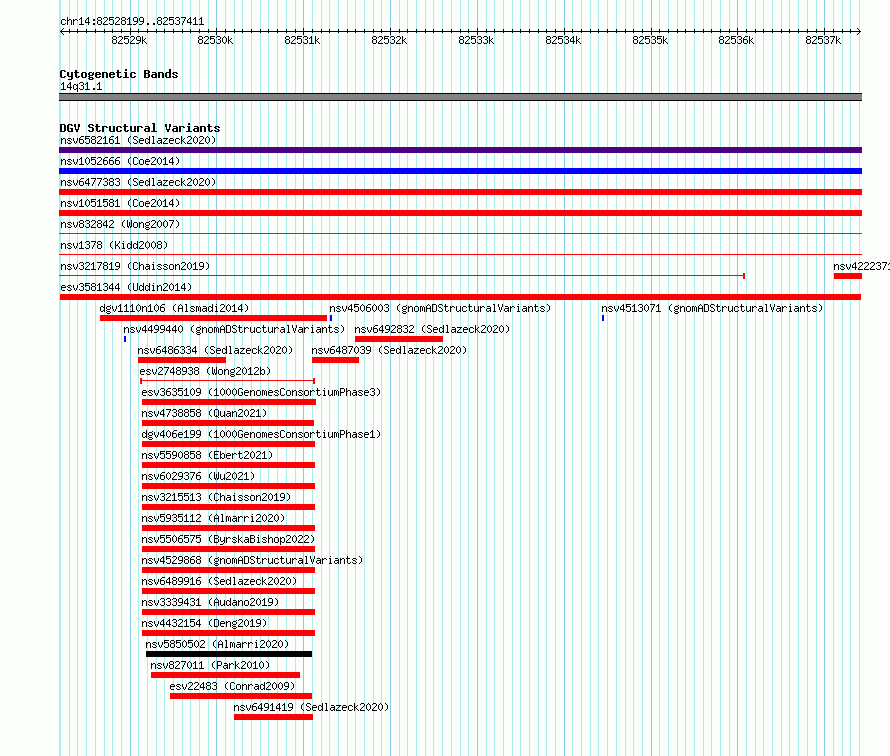Open the nsv1378 (Kidd2008) variant
Image resolution: width=890 pixels, height=756 pixels.
(x=114, y=245)
